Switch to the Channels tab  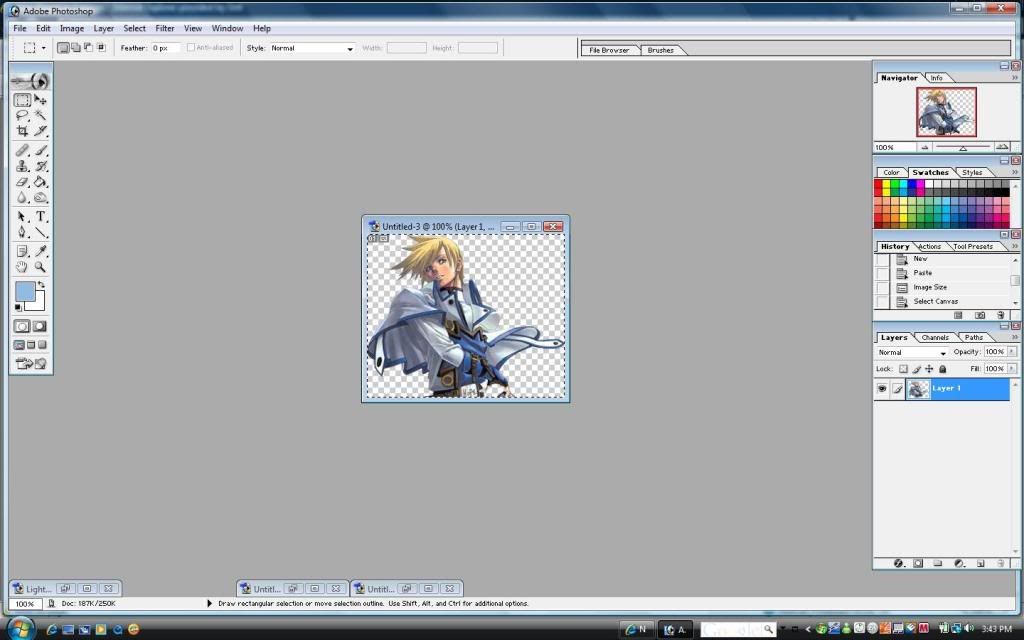tap(935, 338)
